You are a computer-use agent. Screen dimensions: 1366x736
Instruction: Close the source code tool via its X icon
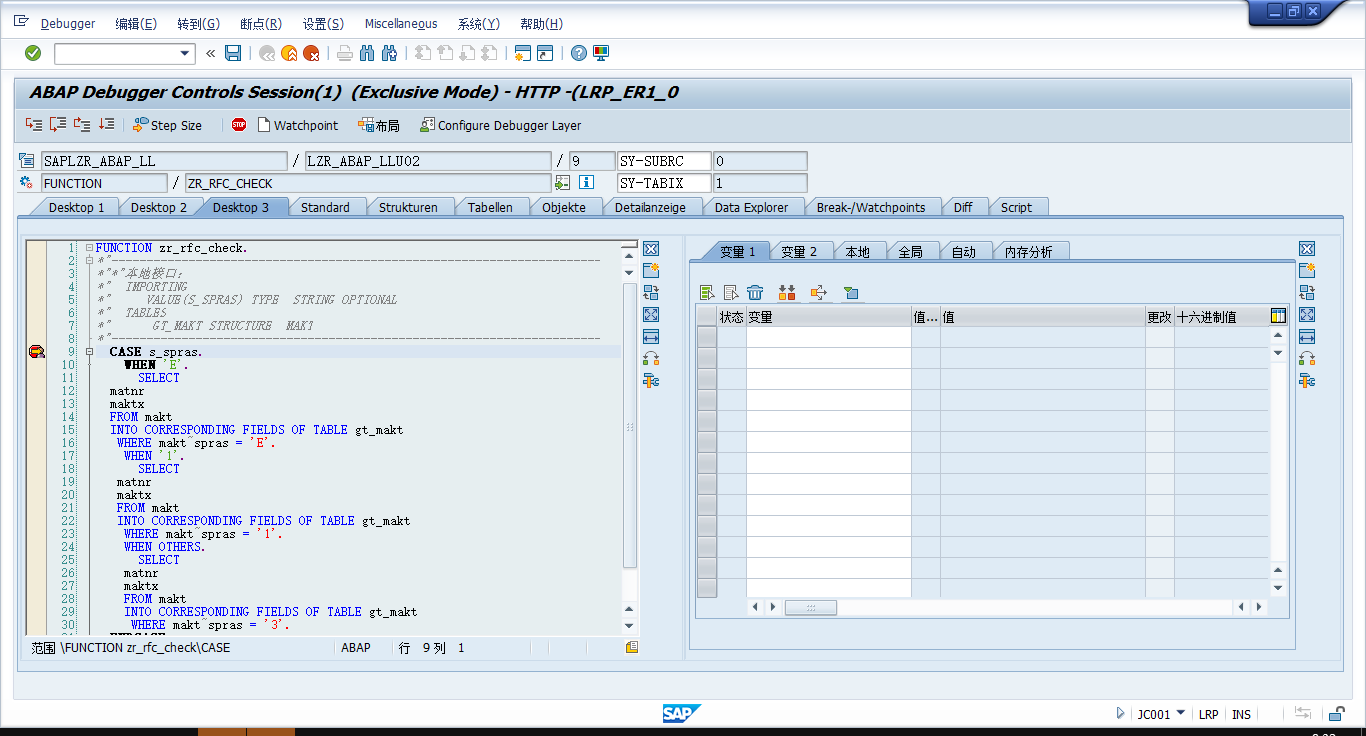coord(651,249)
